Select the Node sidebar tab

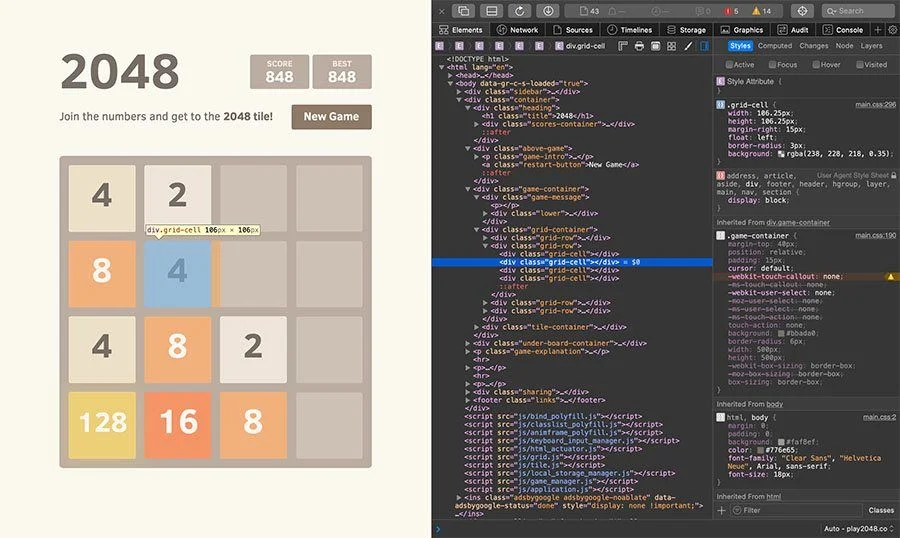pyautogui.click(x=844, y=46)
